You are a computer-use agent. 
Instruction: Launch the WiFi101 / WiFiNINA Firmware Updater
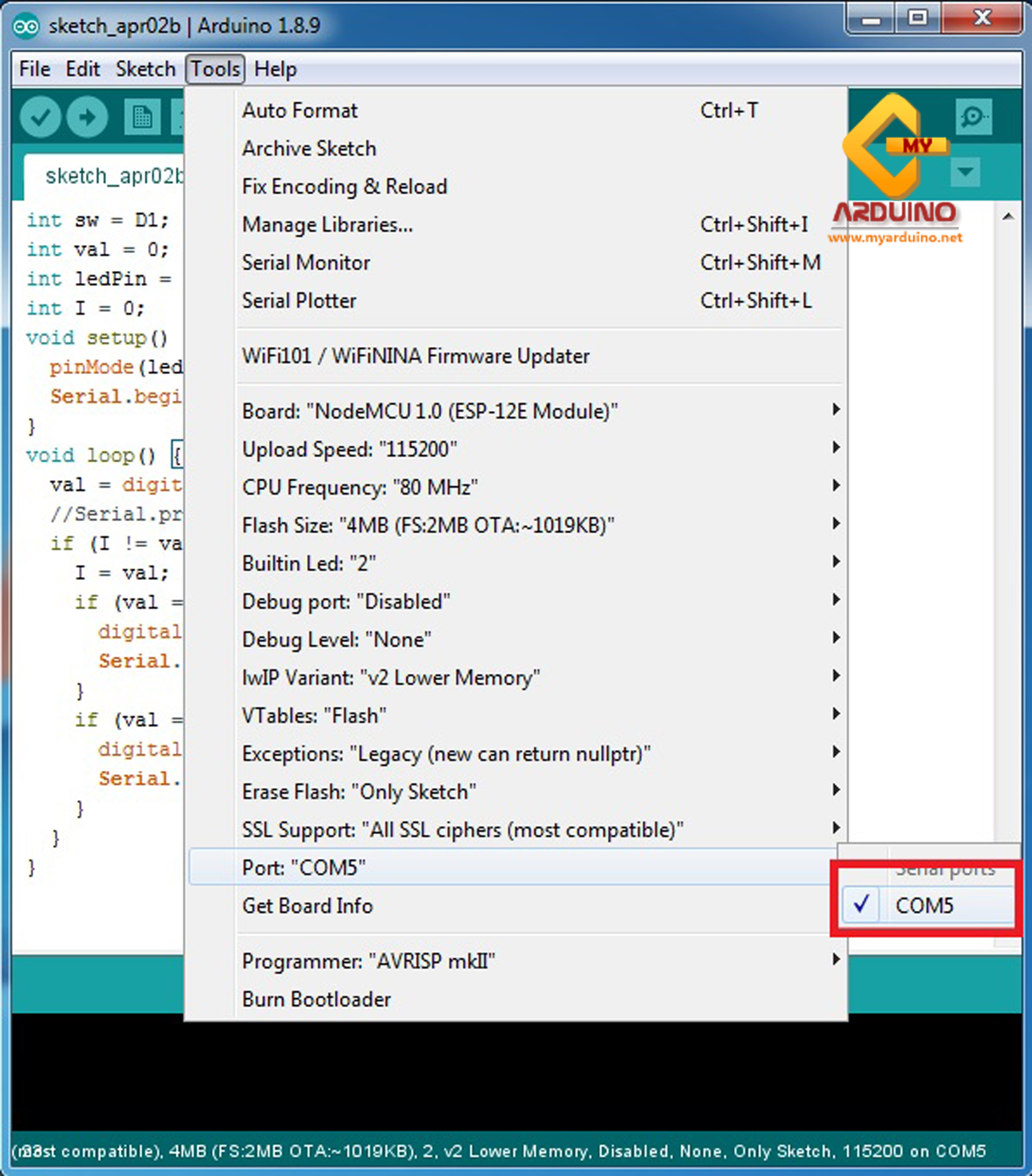tap(415, 356)
